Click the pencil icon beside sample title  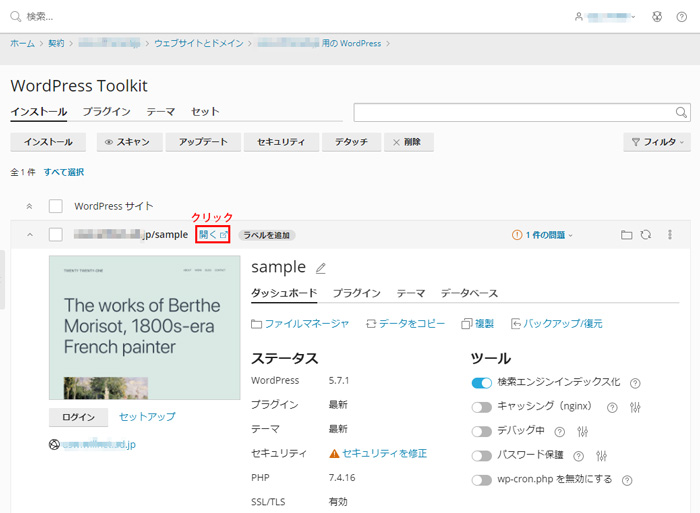321,268
